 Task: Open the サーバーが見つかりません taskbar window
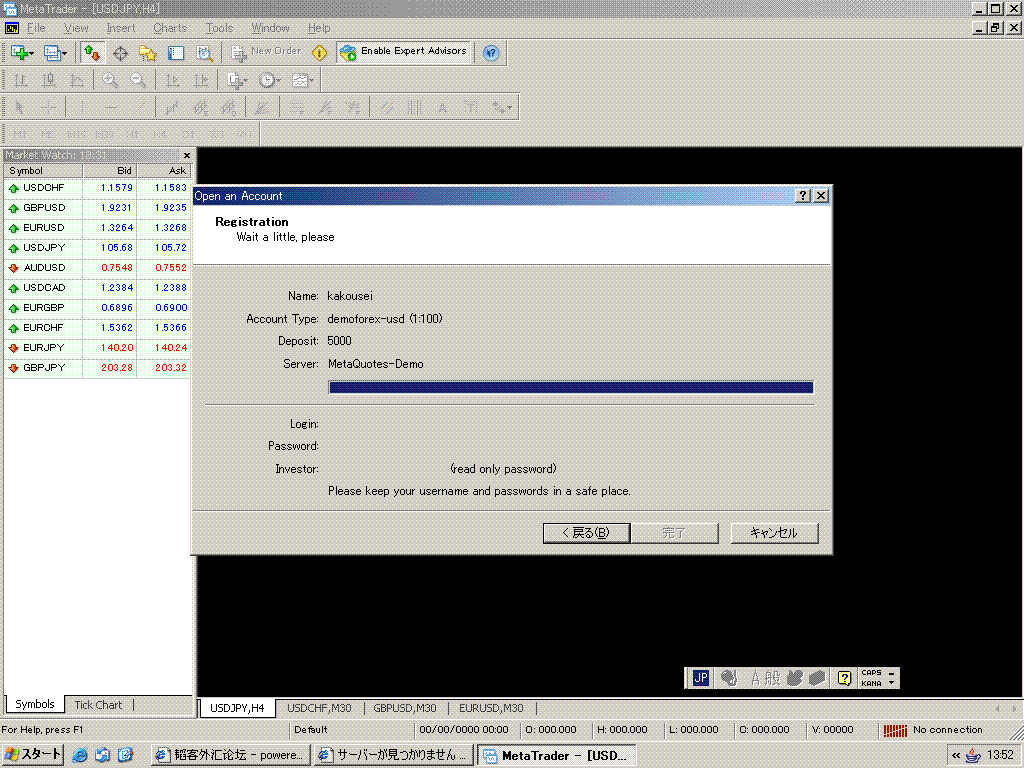(x=393, y=756)
